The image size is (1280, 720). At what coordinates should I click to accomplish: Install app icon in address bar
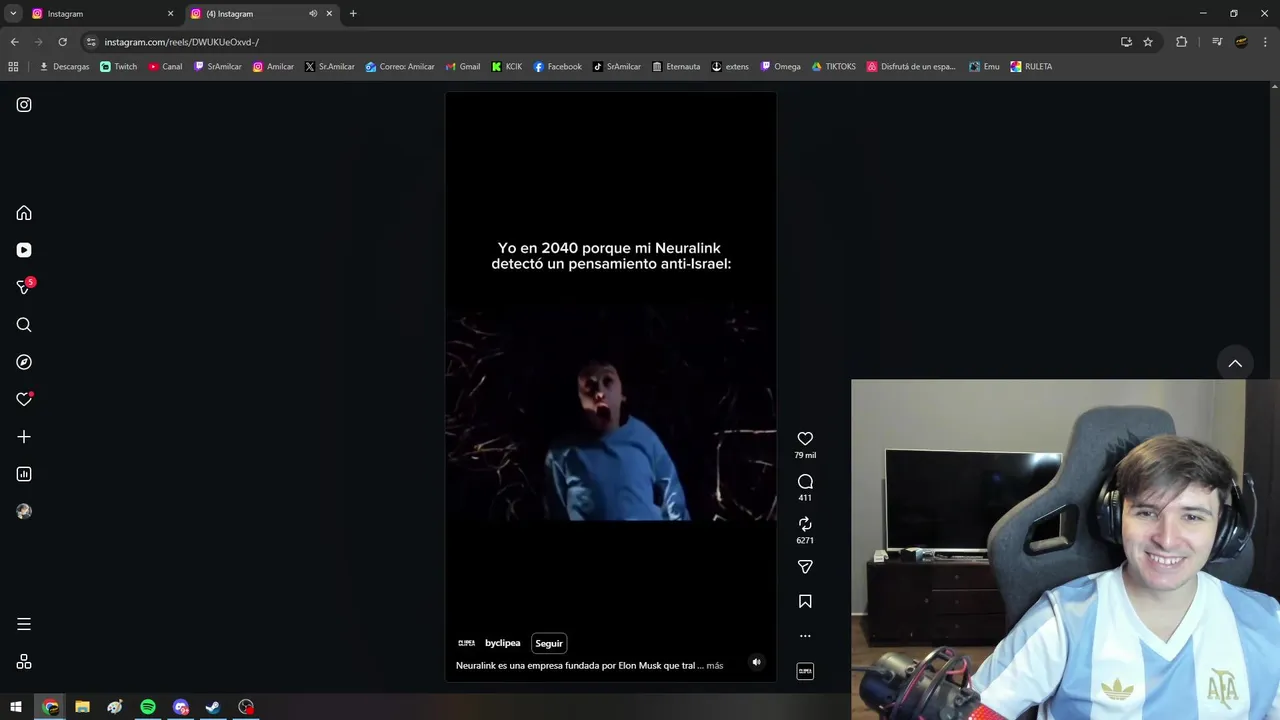pyautogui.click(x=1126, y=42)
